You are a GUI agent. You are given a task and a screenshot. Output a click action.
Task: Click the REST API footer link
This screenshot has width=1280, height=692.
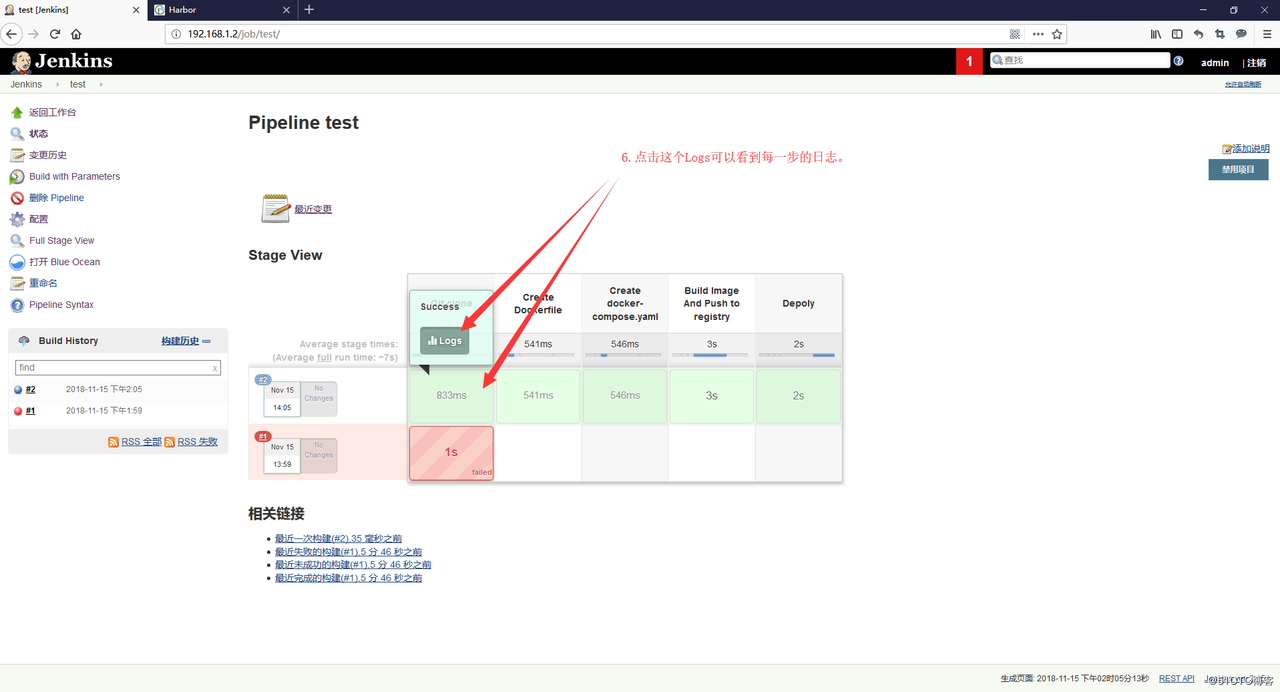coord(1176,679)
